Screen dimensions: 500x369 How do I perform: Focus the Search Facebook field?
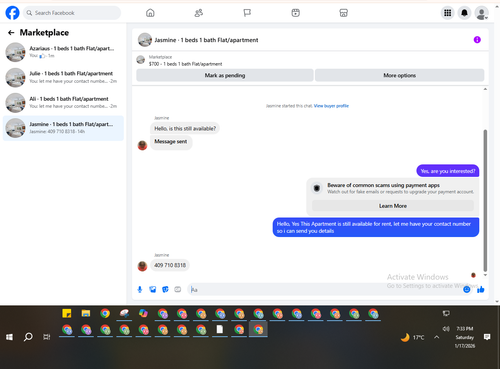72,13
